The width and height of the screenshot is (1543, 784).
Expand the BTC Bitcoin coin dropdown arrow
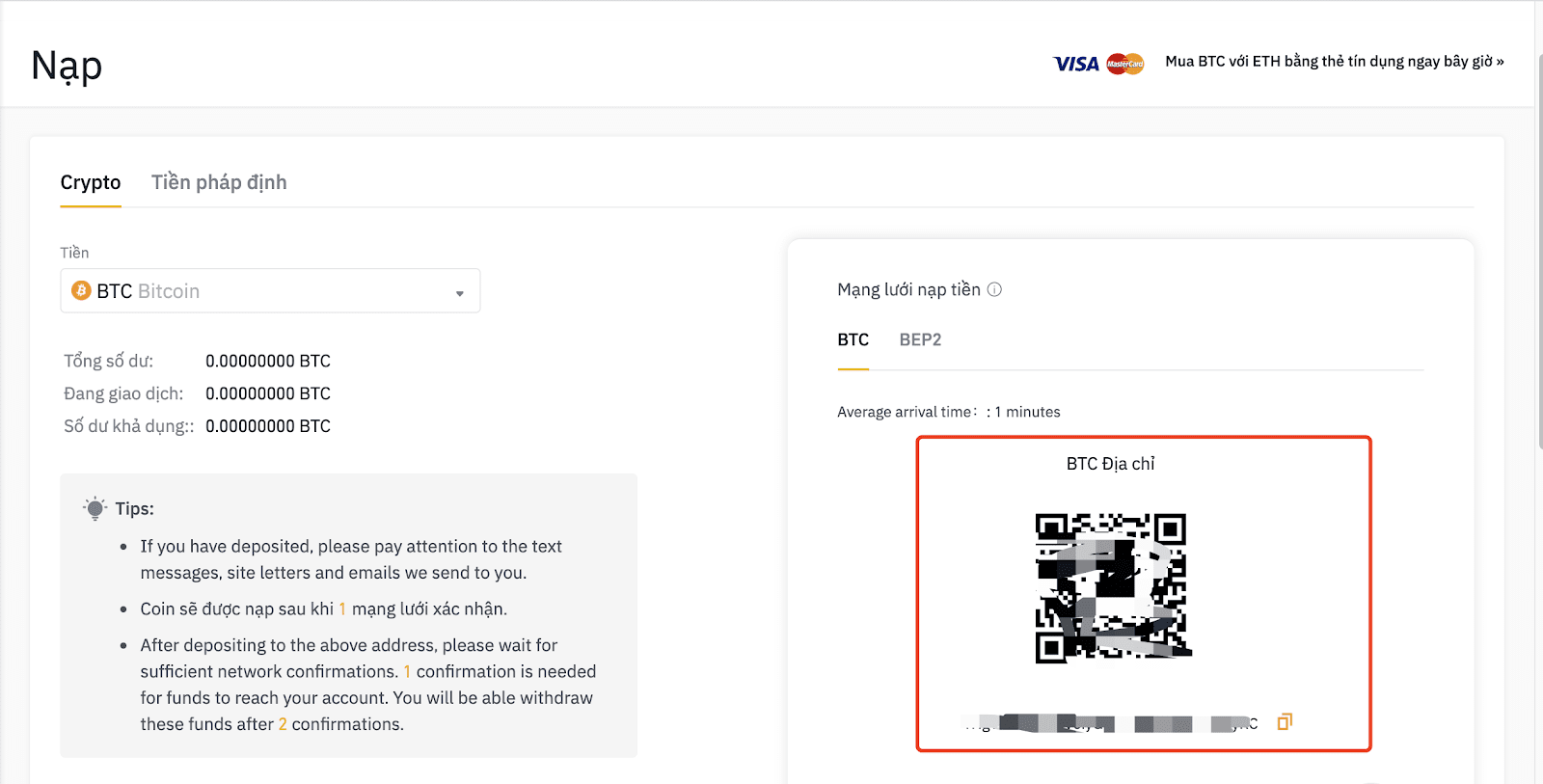pyautogui.click(x=460, y=293)
